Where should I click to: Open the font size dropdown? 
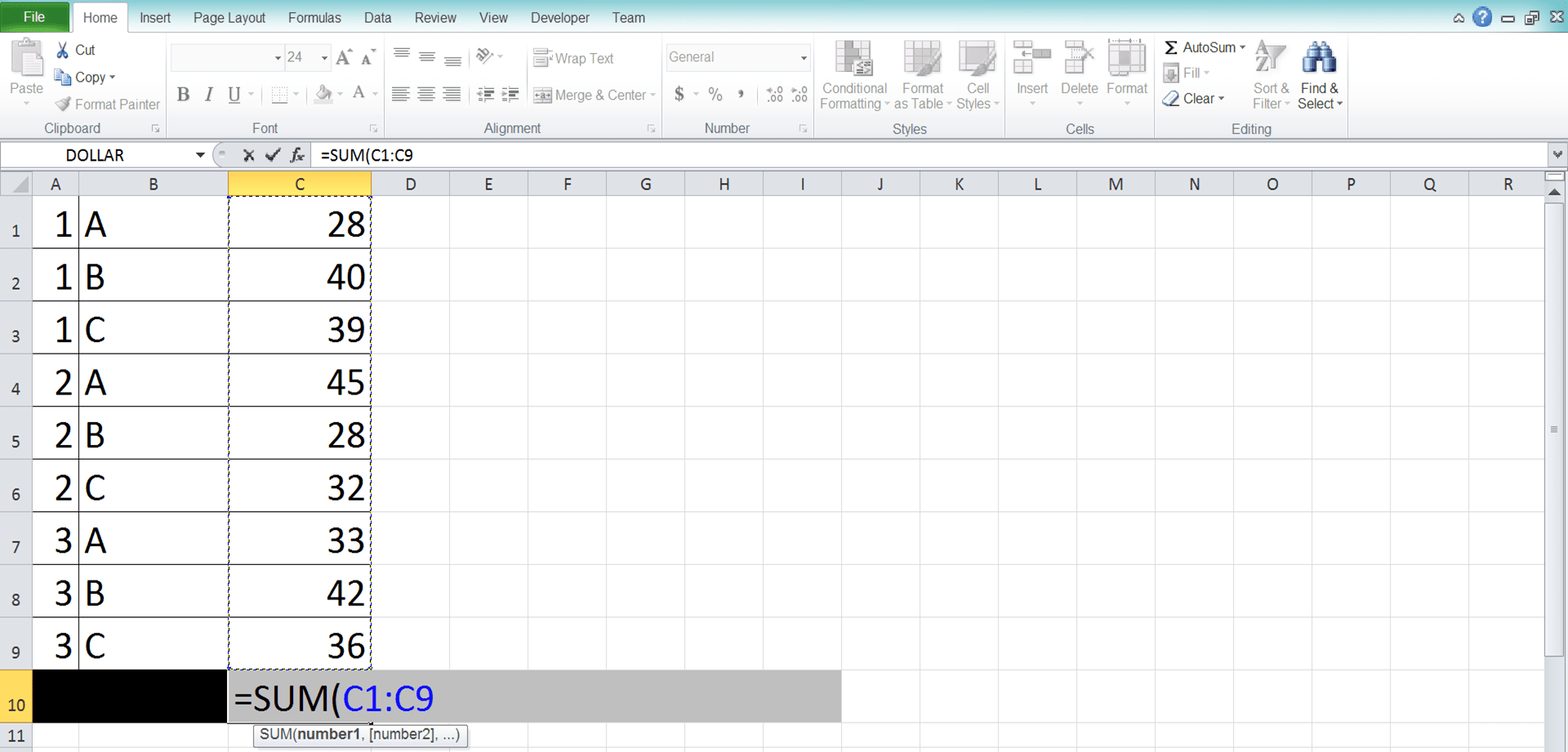[323, 57]
